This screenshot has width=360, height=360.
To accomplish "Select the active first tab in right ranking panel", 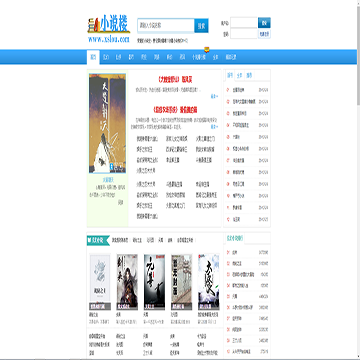I will click(230, 75).
